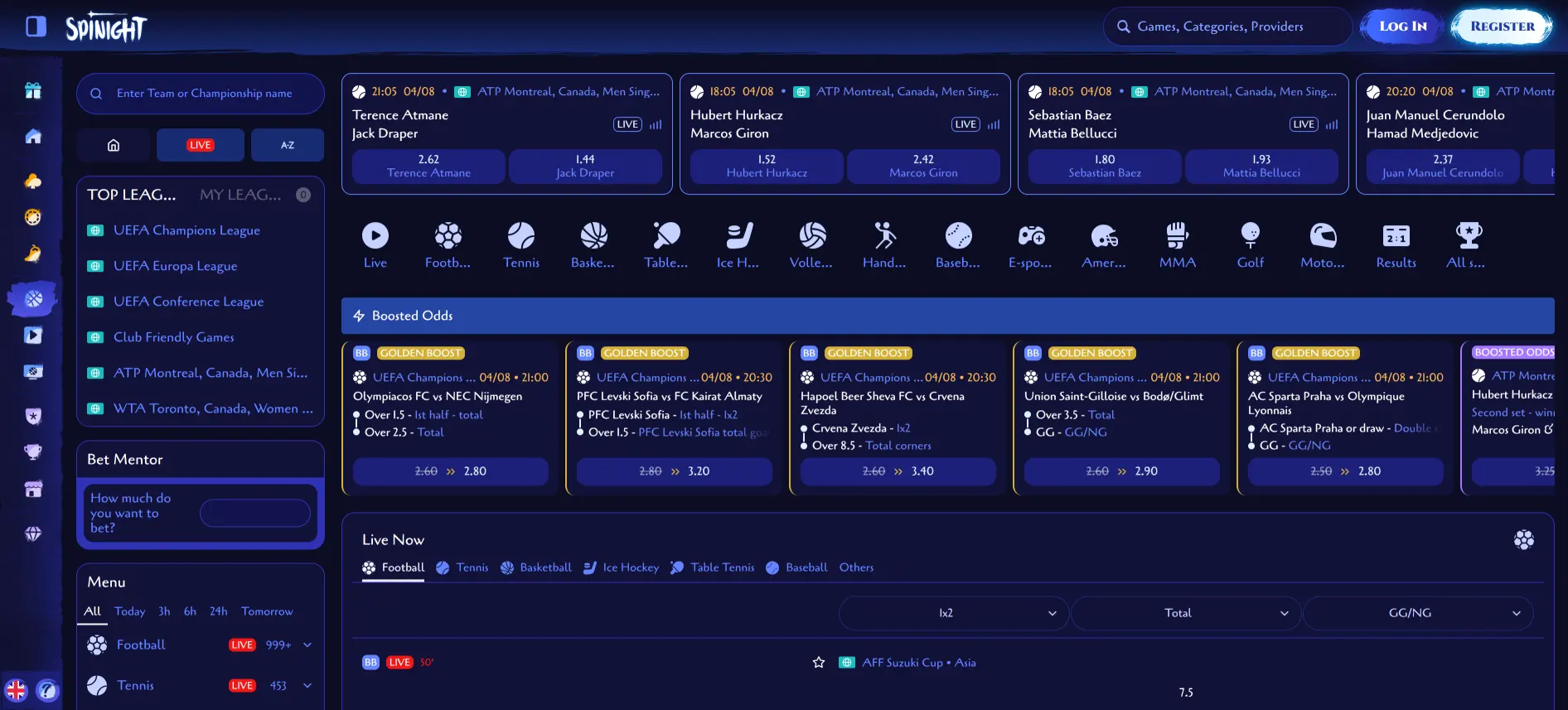Switch to the TOP LEAGUES tab
Screen dimensions: 1568x710
132,195
